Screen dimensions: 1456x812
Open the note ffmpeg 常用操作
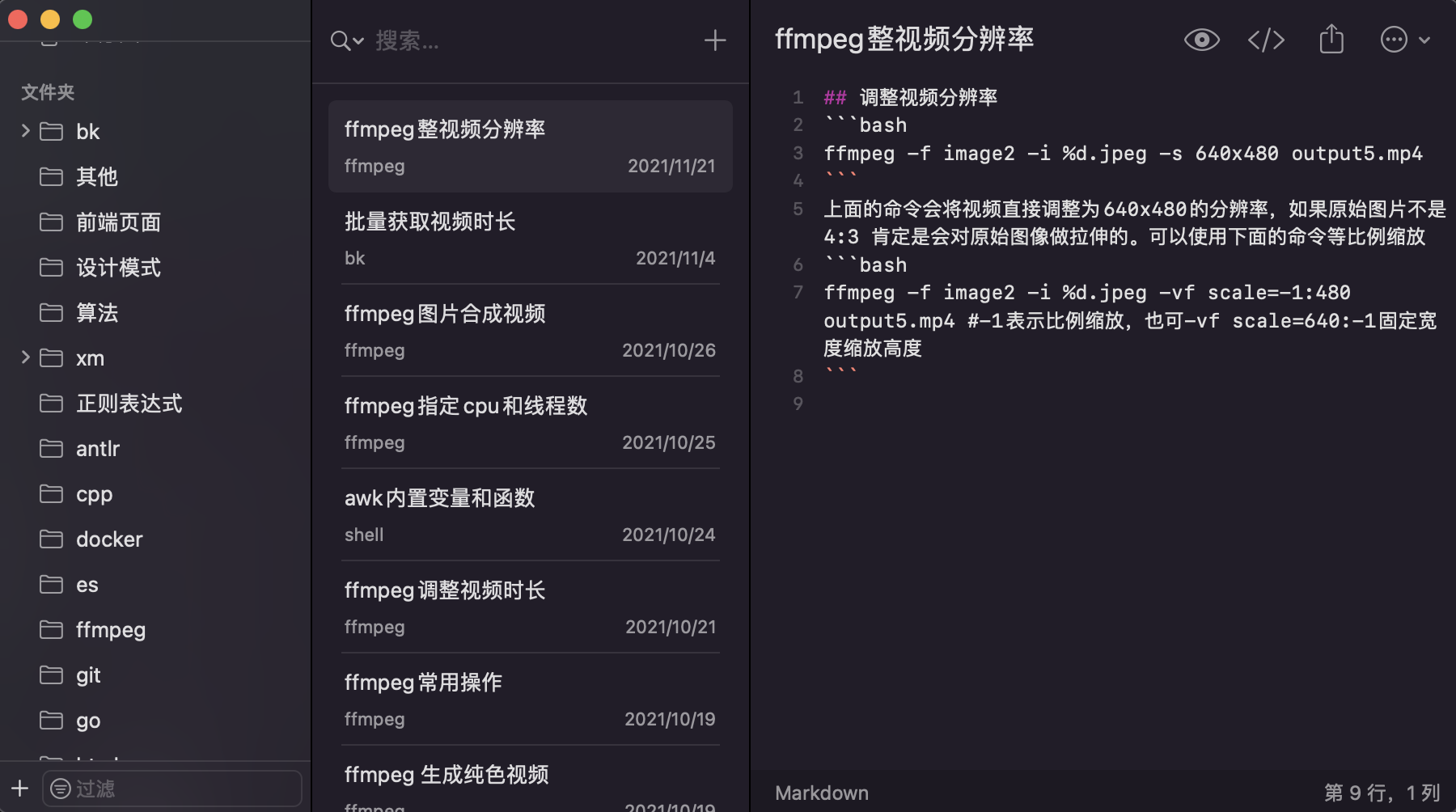pos(530,699)
